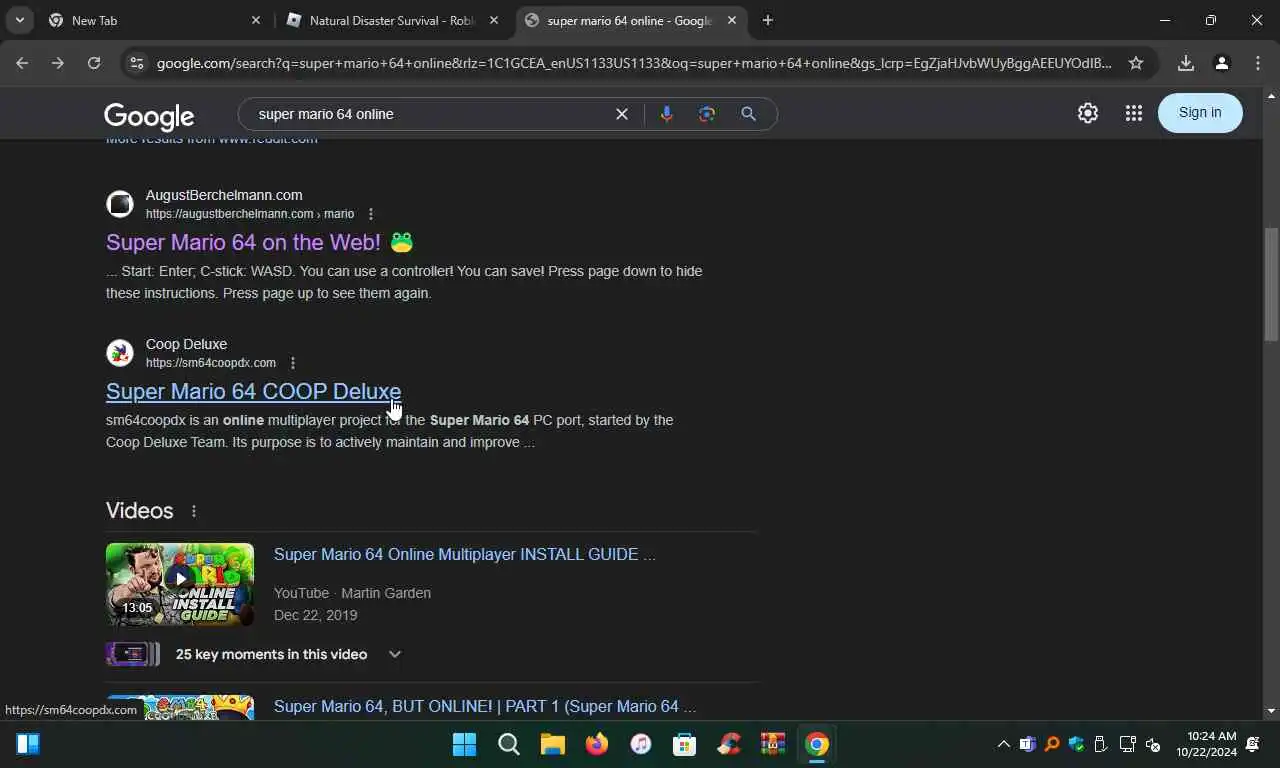
Task: Open options for Coop Deluxe result
Action: coord(293,363)
